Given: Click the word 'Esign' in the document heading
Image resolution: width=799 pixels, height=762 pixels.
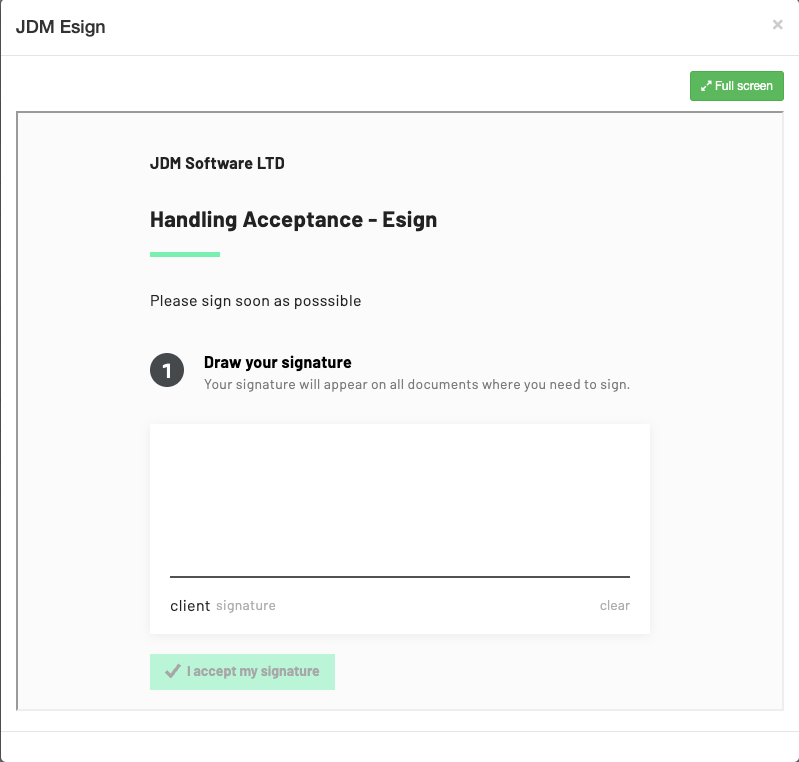Looking at the screenshot, I should (409, 220).
